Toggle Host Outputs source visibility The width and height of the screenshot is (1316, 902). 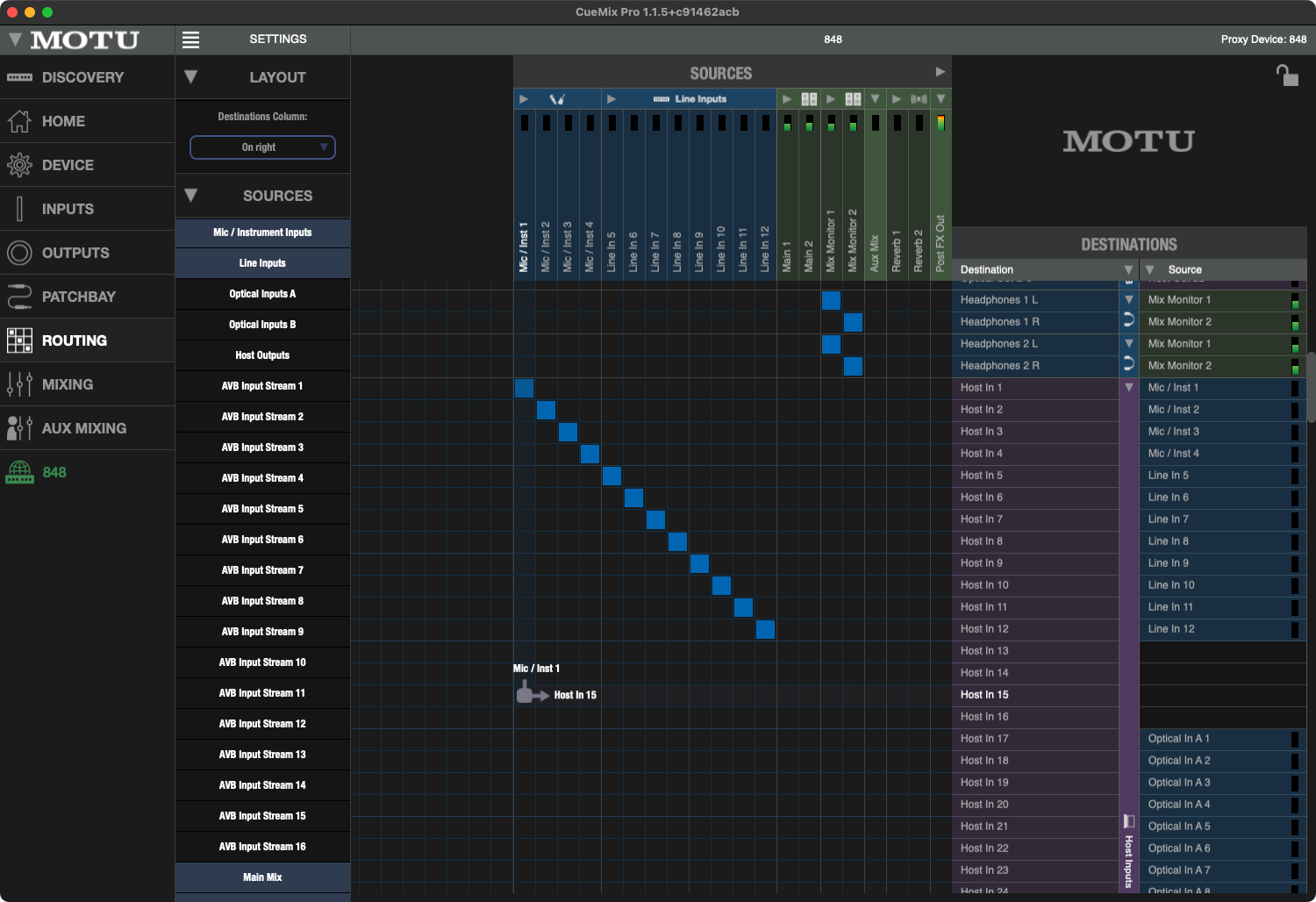click(262, 355)
